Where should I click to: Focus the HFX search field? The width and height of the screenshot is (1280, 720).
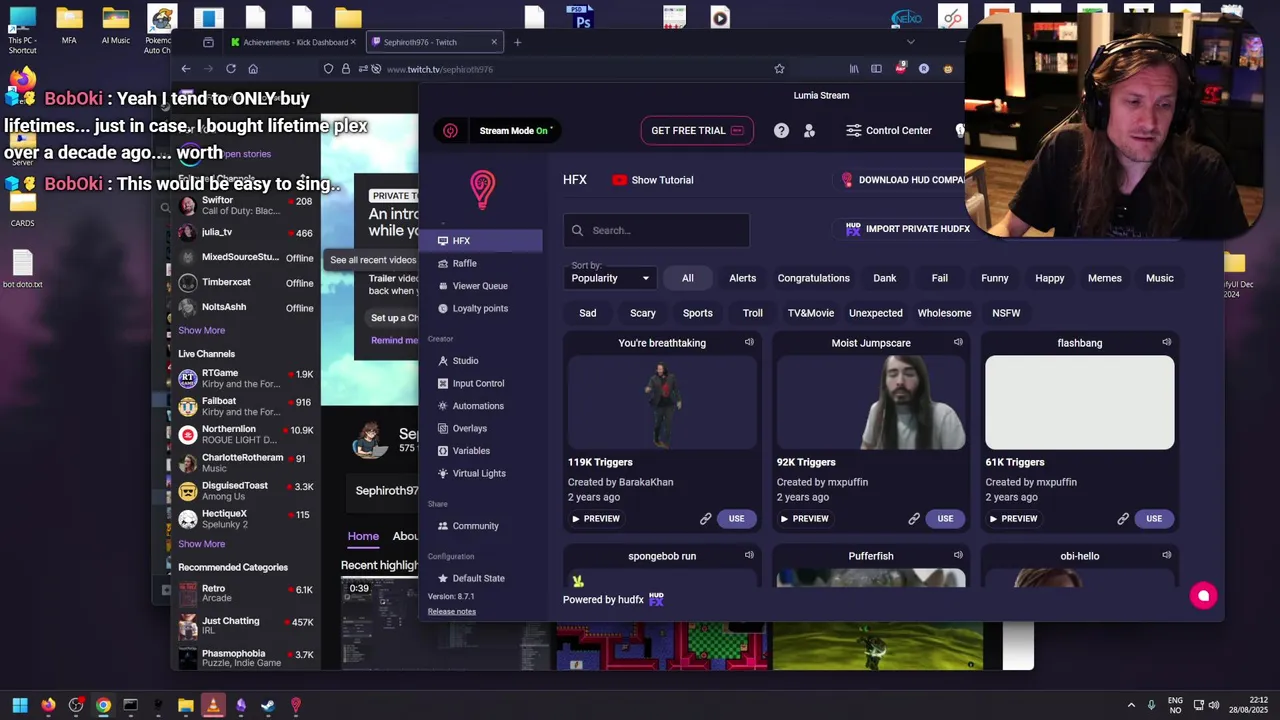(656, 230)
